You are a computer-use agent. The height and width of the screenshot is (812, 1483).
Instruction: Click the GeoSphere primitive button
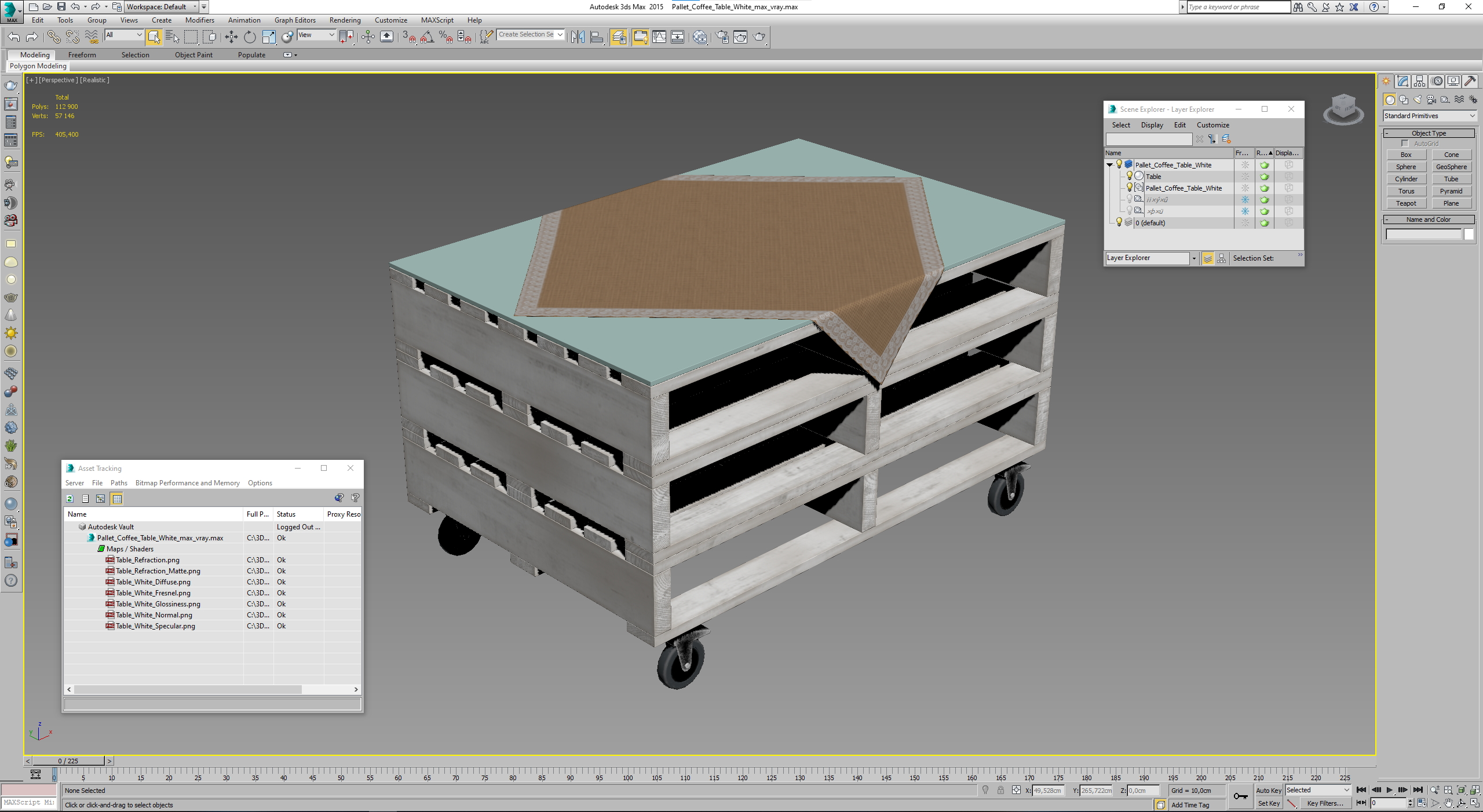(x=1451, y=167)
